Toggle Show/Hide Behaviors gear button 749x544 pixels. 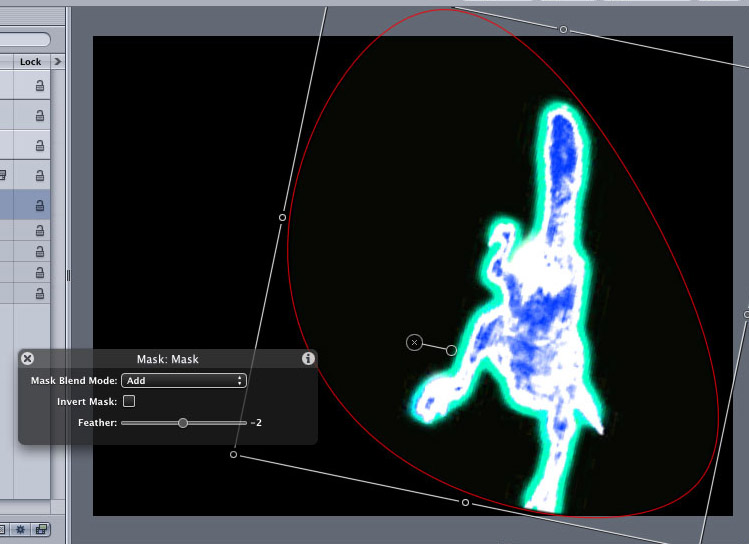(20, 529)
